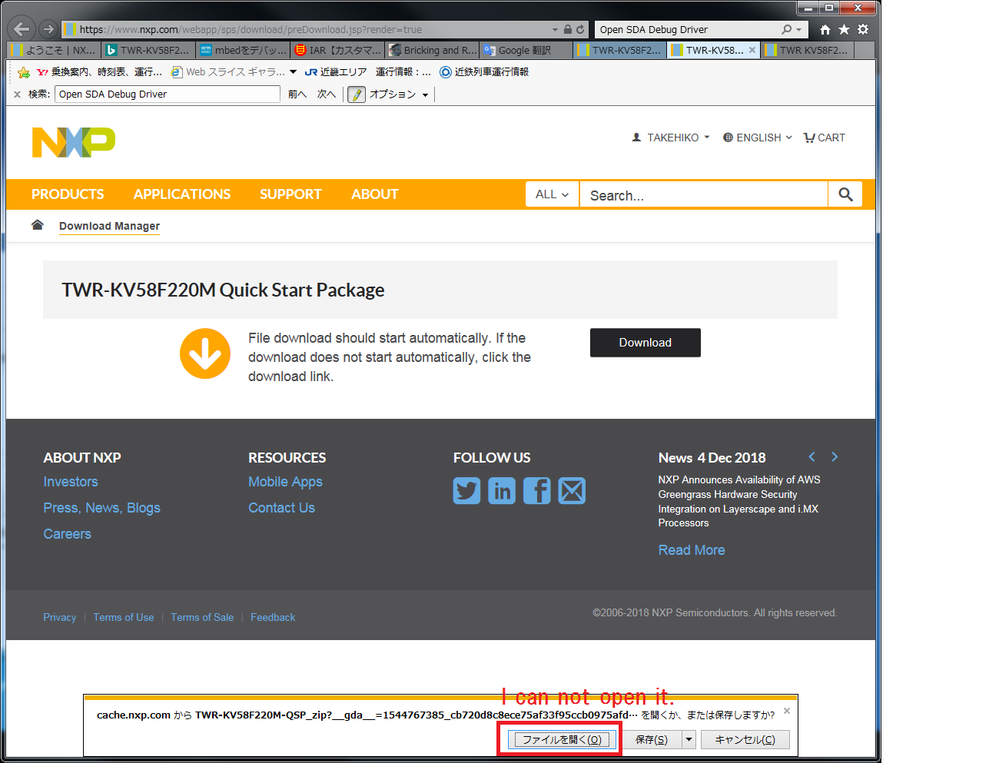Open browser Tools gear icon

point(863,29)
